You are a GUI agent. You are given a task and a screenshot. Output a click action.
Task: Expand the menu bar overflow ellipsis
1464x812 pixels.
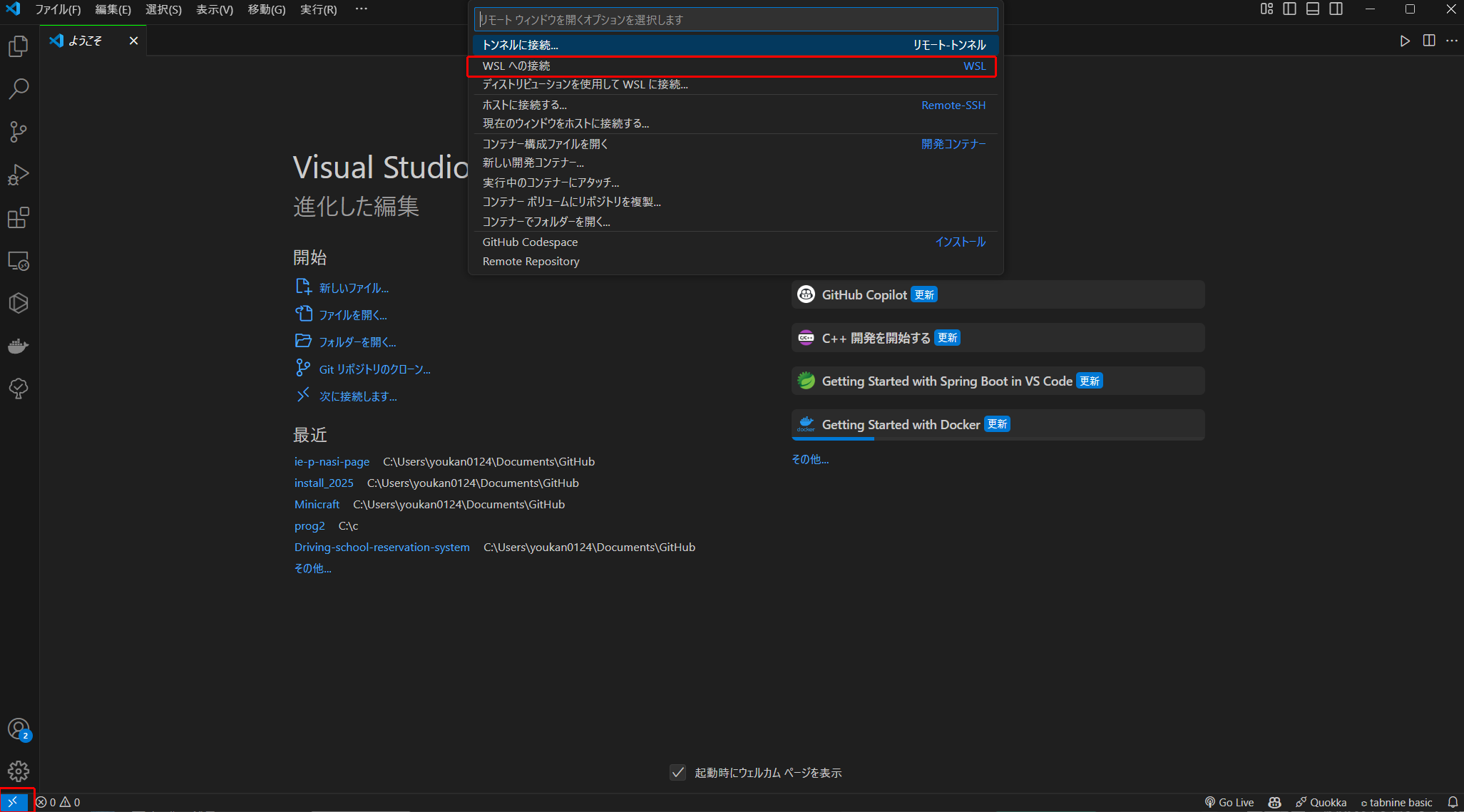[361, 9]
